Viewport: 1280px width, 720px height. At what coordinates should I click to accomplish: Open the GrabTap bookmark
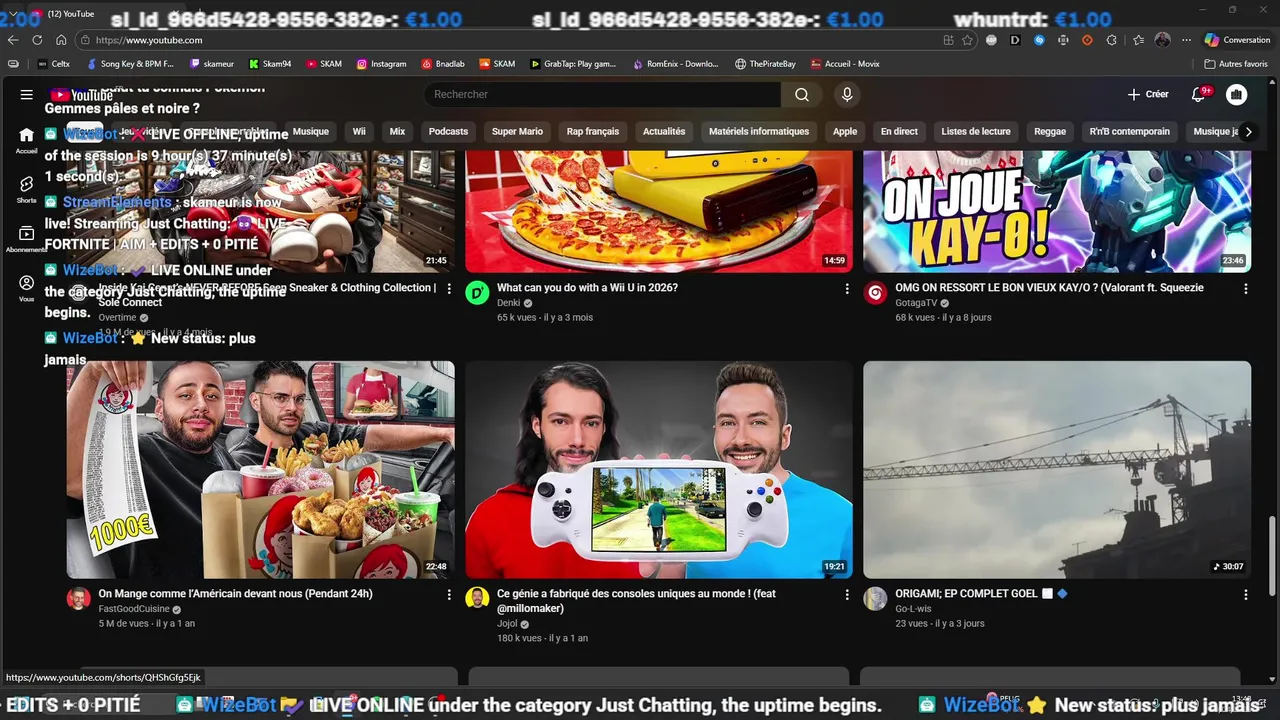point(573,64)
